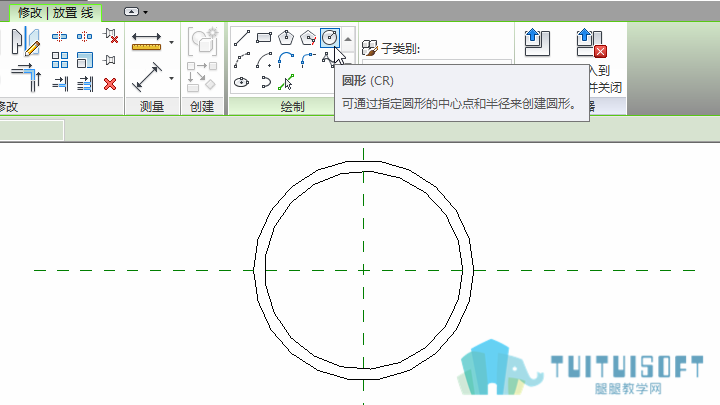Click the greyed Create Group icon
The image size is (720, 405).
tap(202, 41)
